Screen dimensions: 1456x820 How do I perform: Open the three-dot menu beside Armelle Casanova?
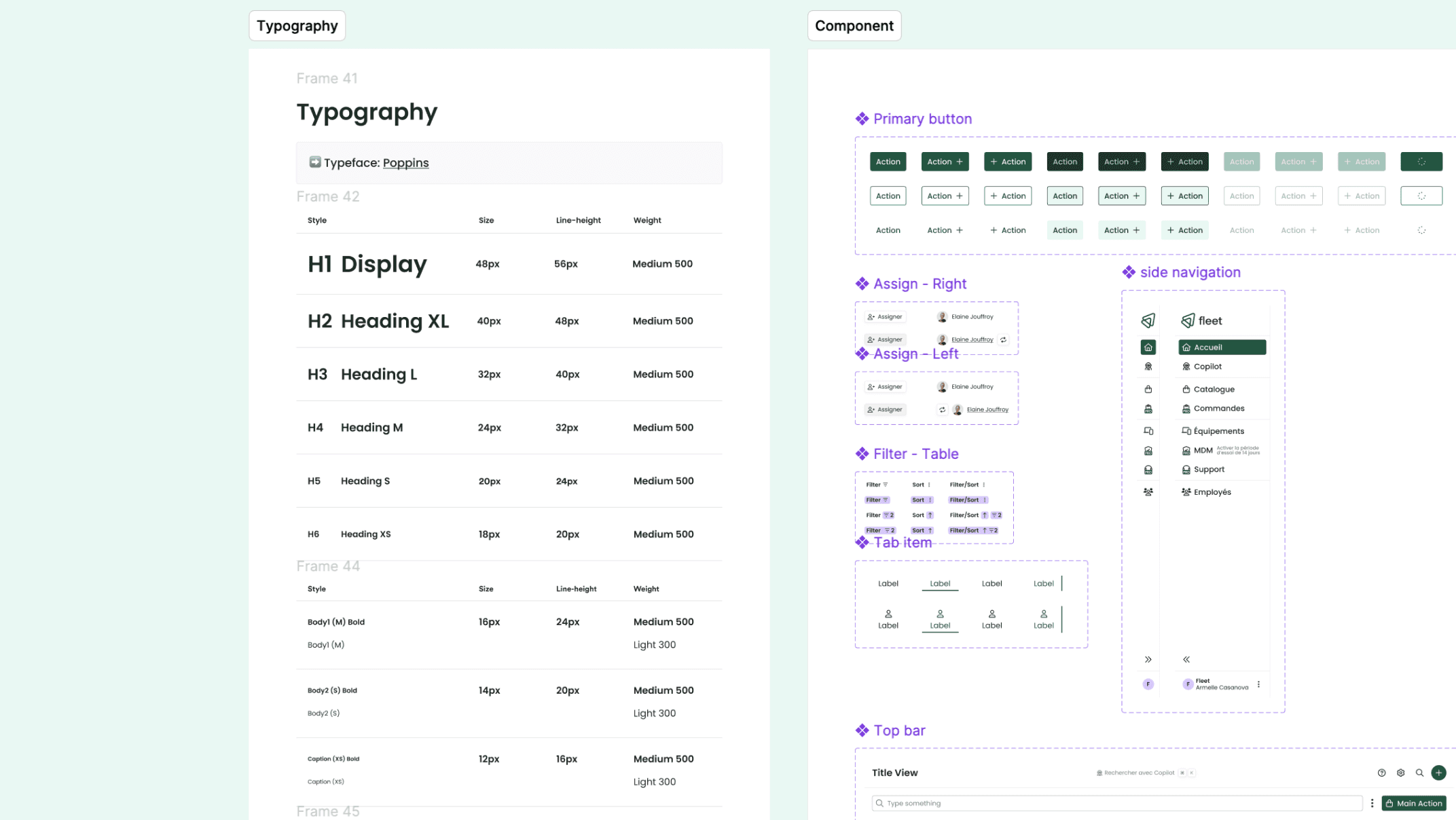pos(1258,684)
